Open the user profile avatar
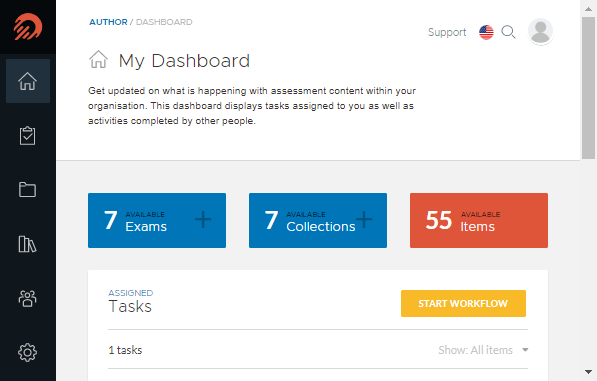 coord(540,31)
